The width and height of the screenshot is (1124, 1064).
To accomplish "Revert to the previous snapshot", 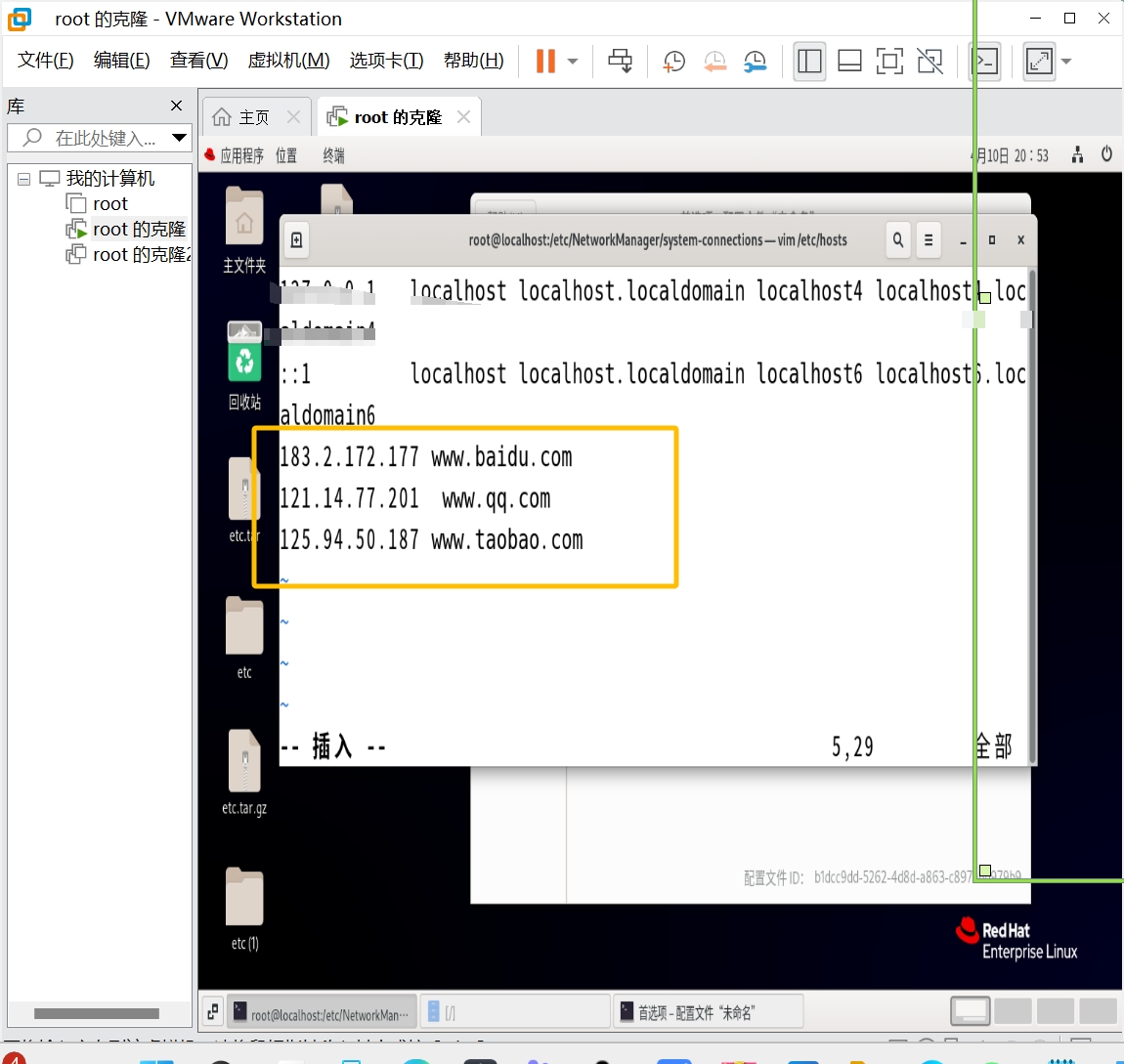I will coord(714,62).
